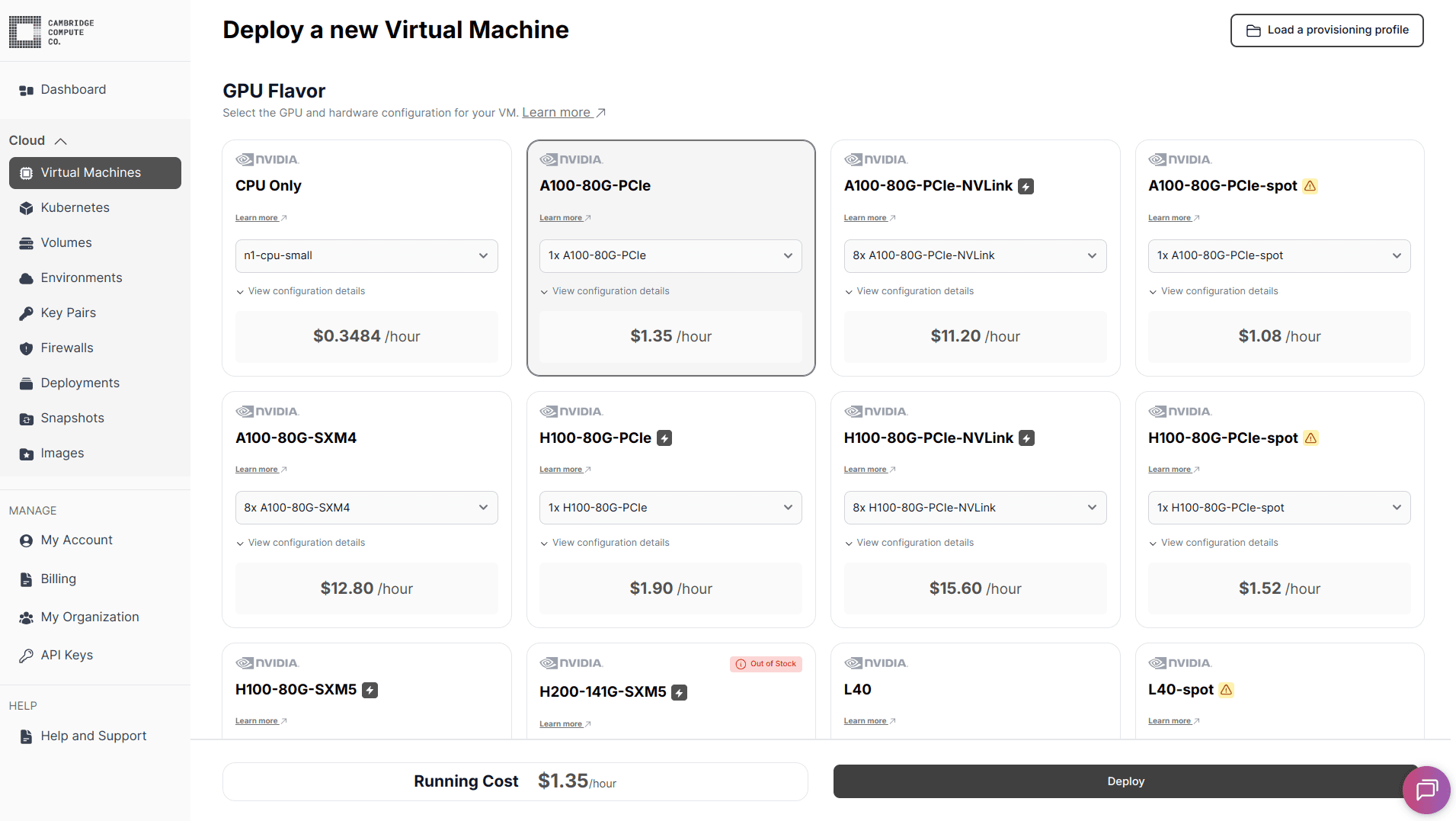
Task: Click the Images sidebar icon
Action: pos(25,453)
